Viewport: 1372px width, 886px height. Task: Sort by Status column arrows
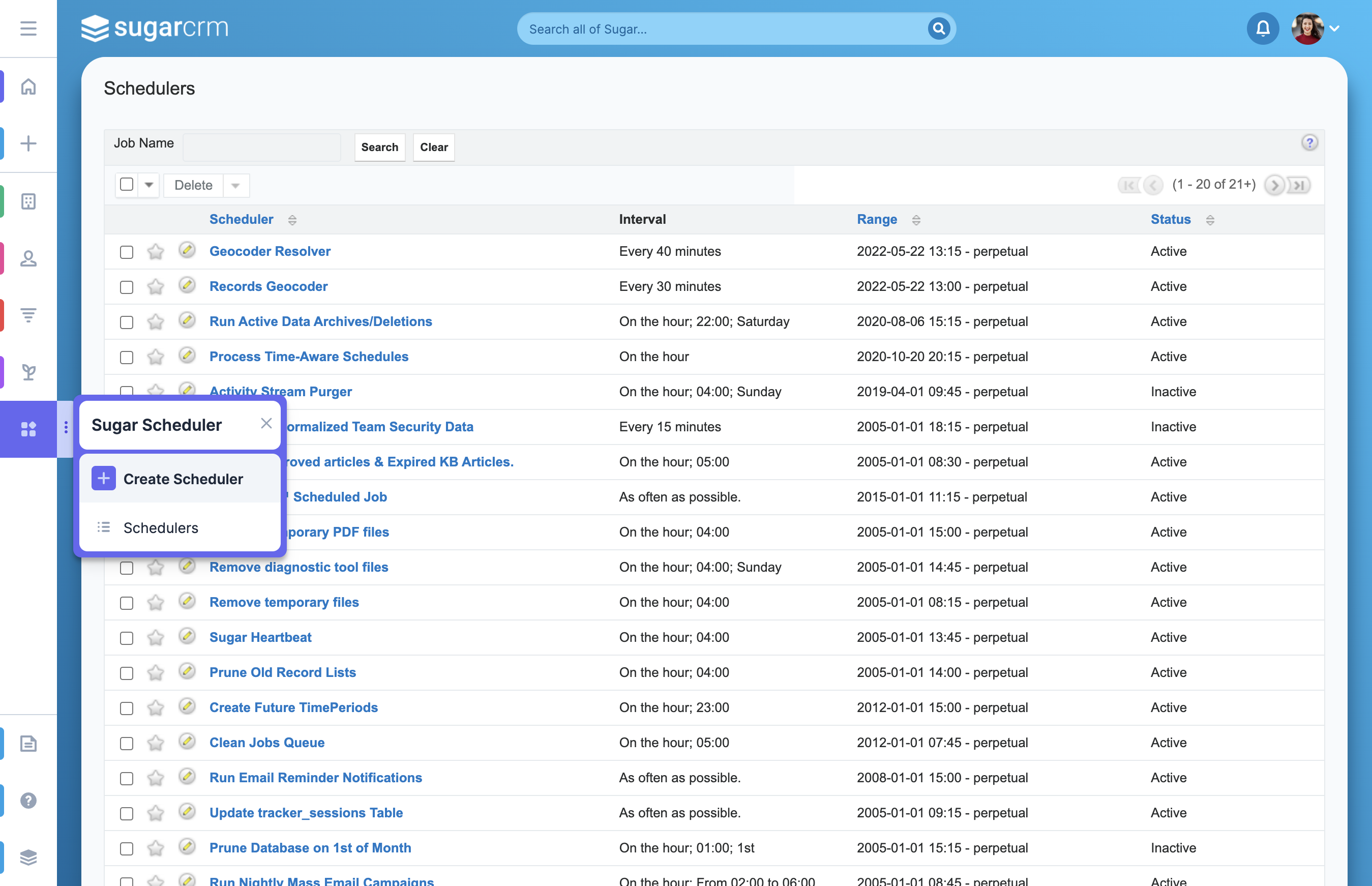1210,220
